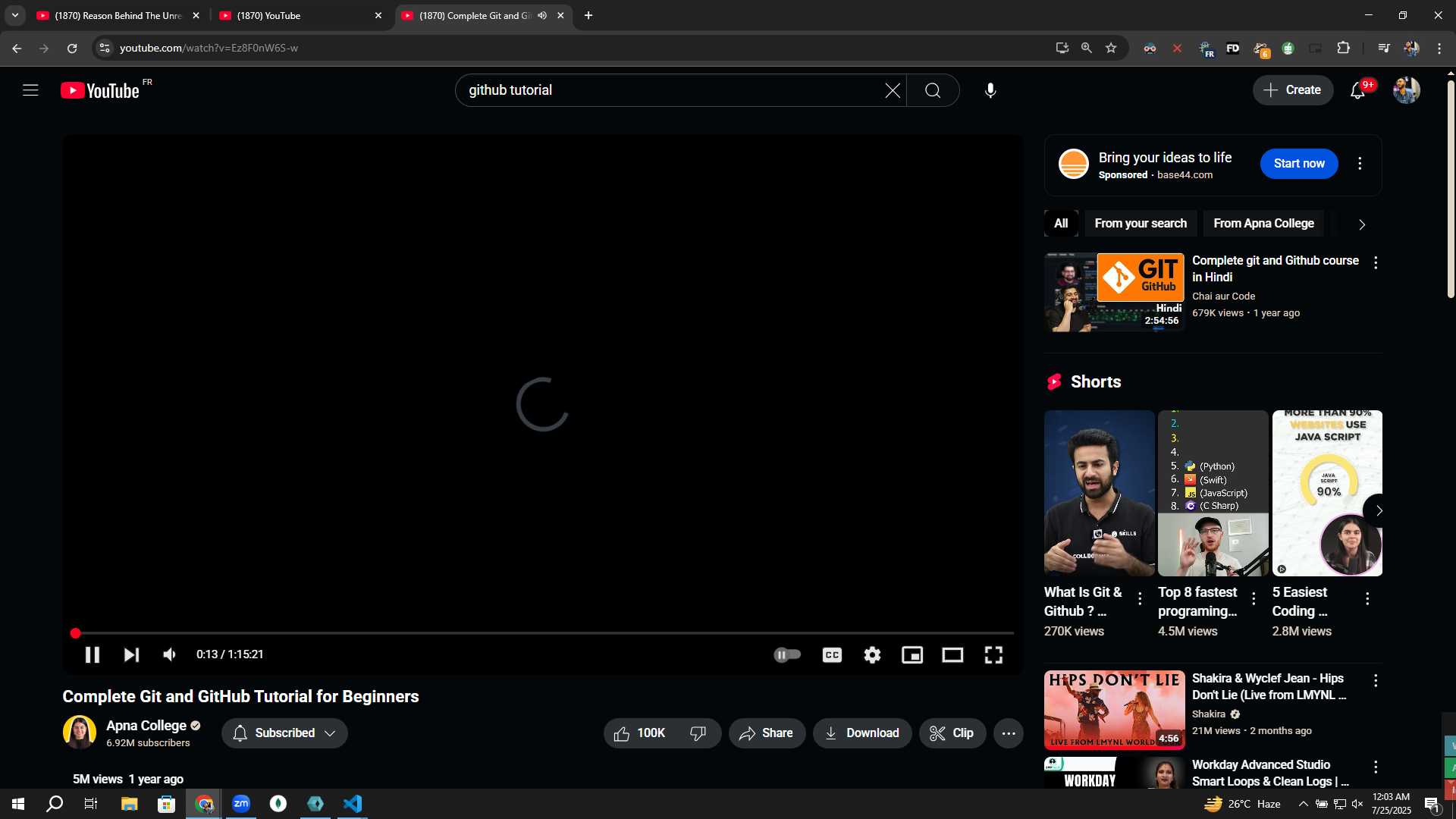
Task: Switch to second YouTube browser tab
Action: click(x=300, y=15)
